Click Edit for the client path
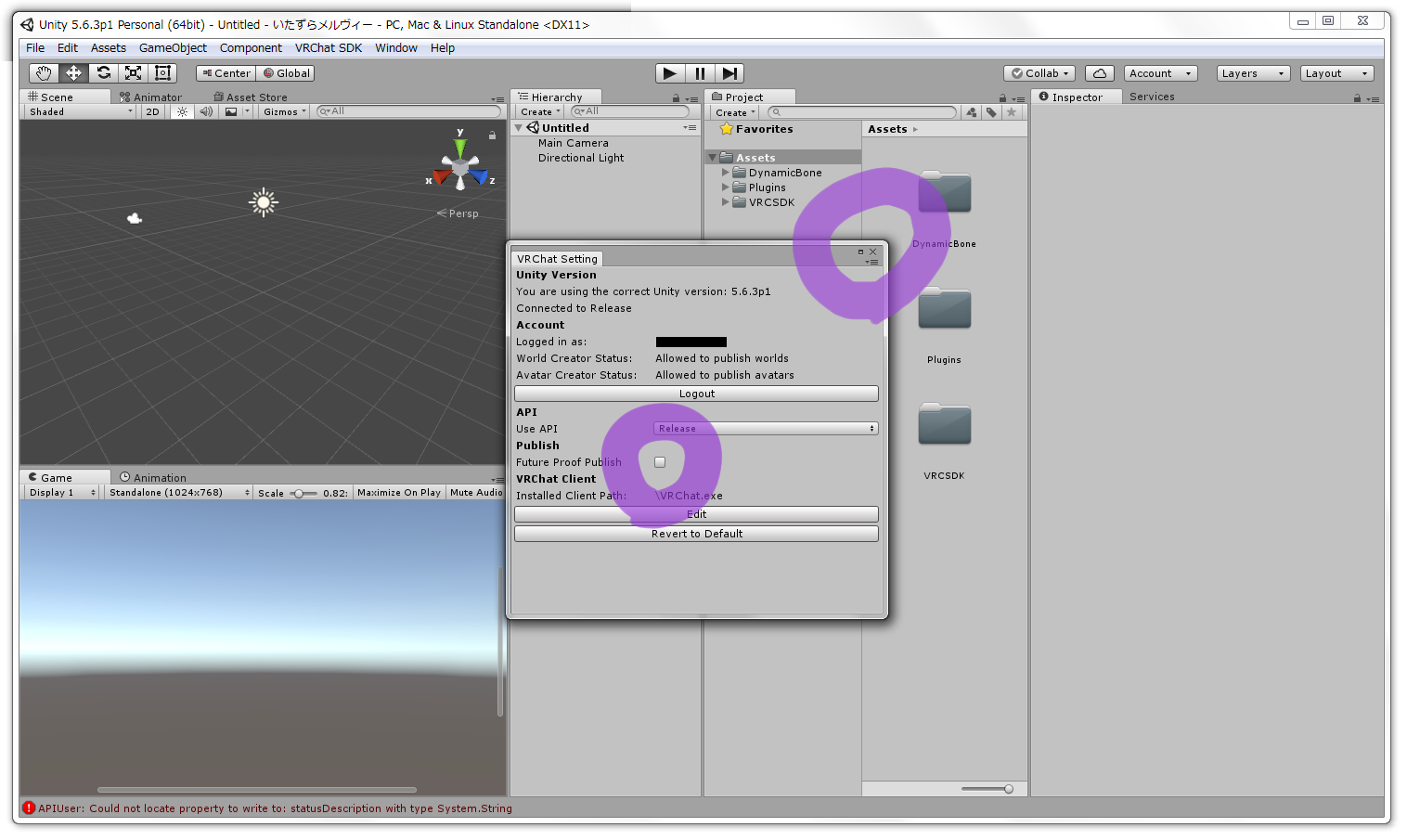Viewport: 1407px width, 840px height. coord(696,514)
